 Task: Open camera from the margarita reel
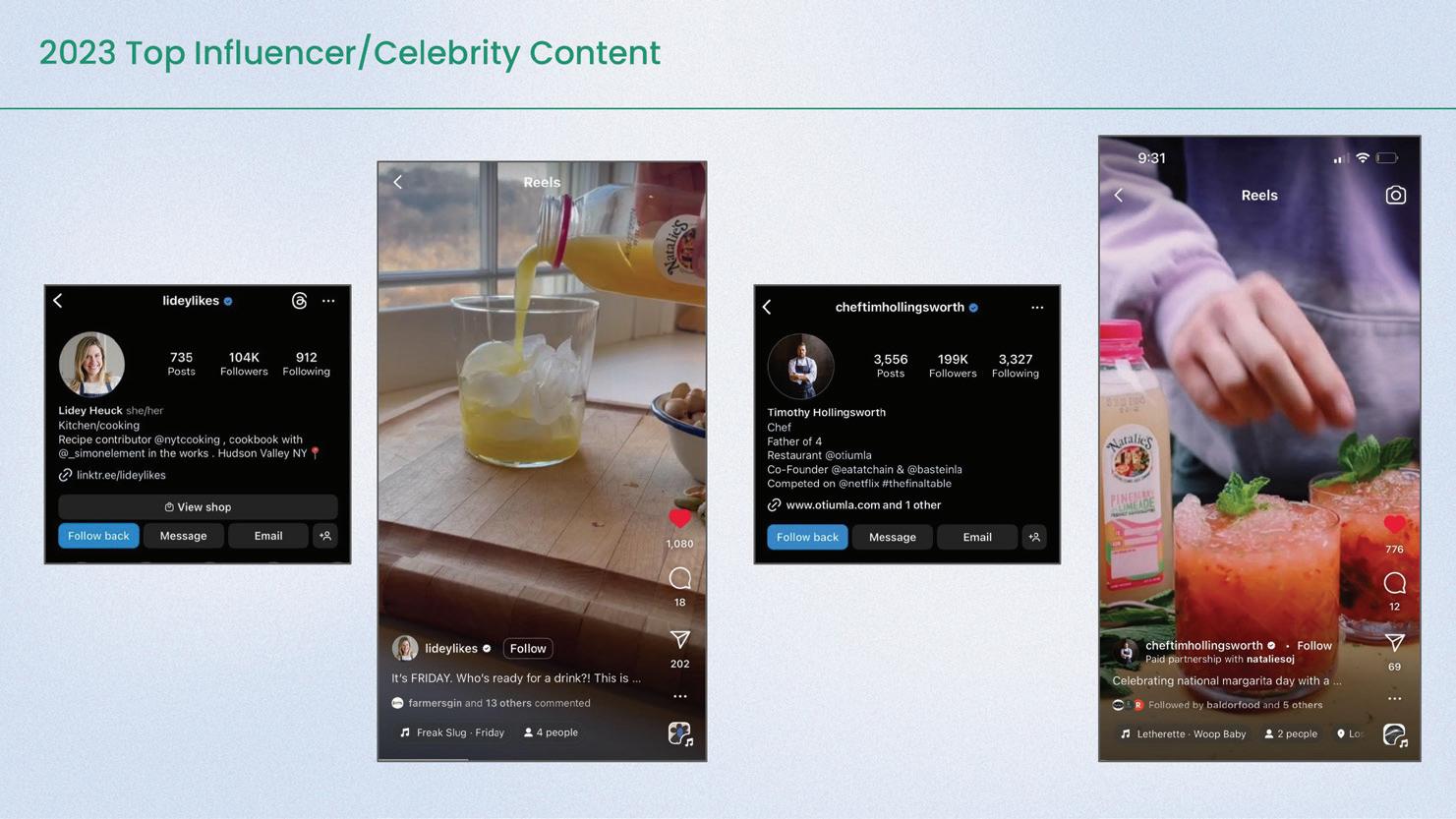[1395, 195]
